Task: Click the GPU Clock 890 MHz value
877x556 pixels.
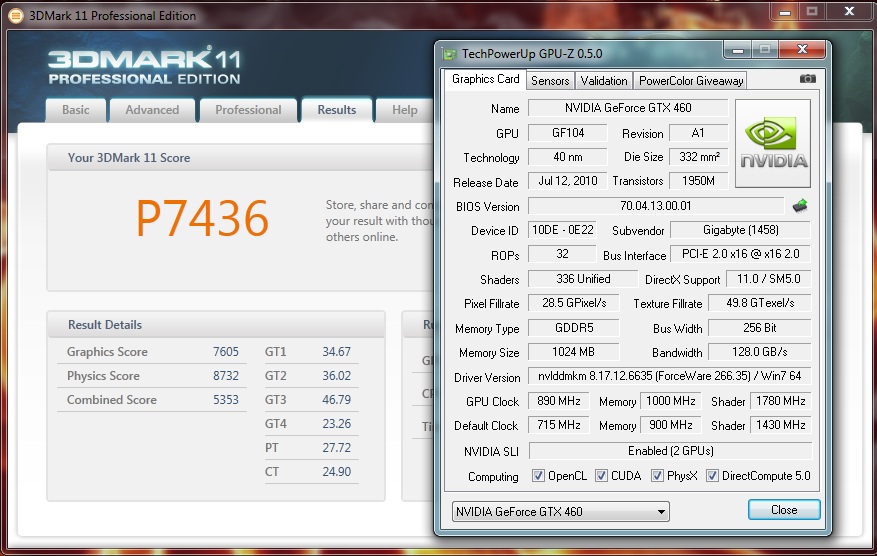Action: tap(559, 400)
